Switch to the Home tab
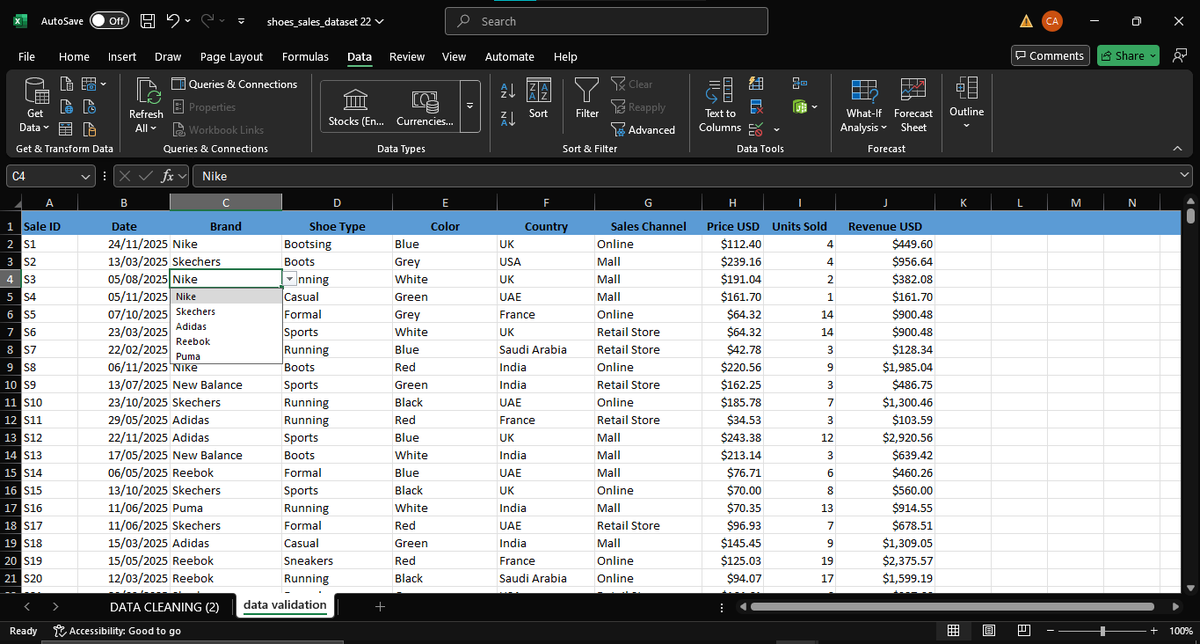This screenshot has height=644, width=1200. click(74, 57)
